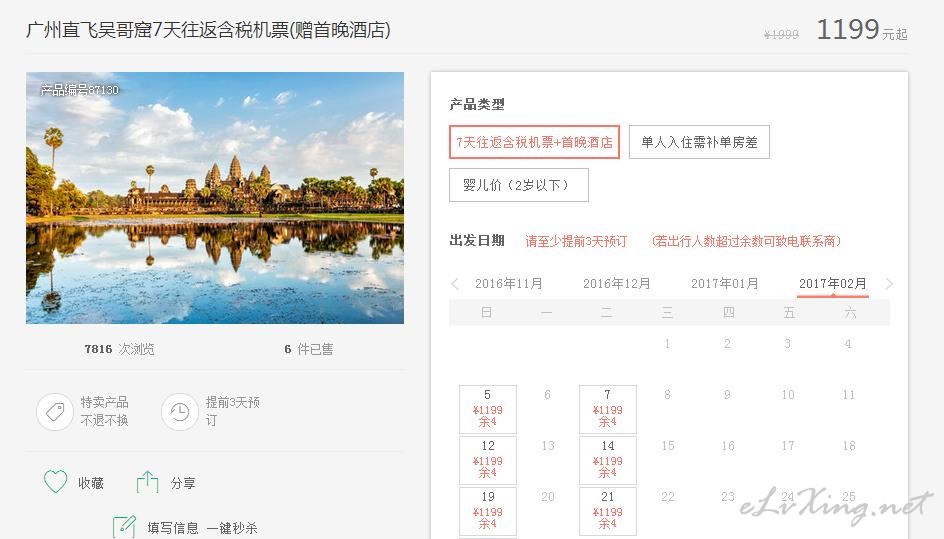Click the 7816 次浏览 view count

119,349
